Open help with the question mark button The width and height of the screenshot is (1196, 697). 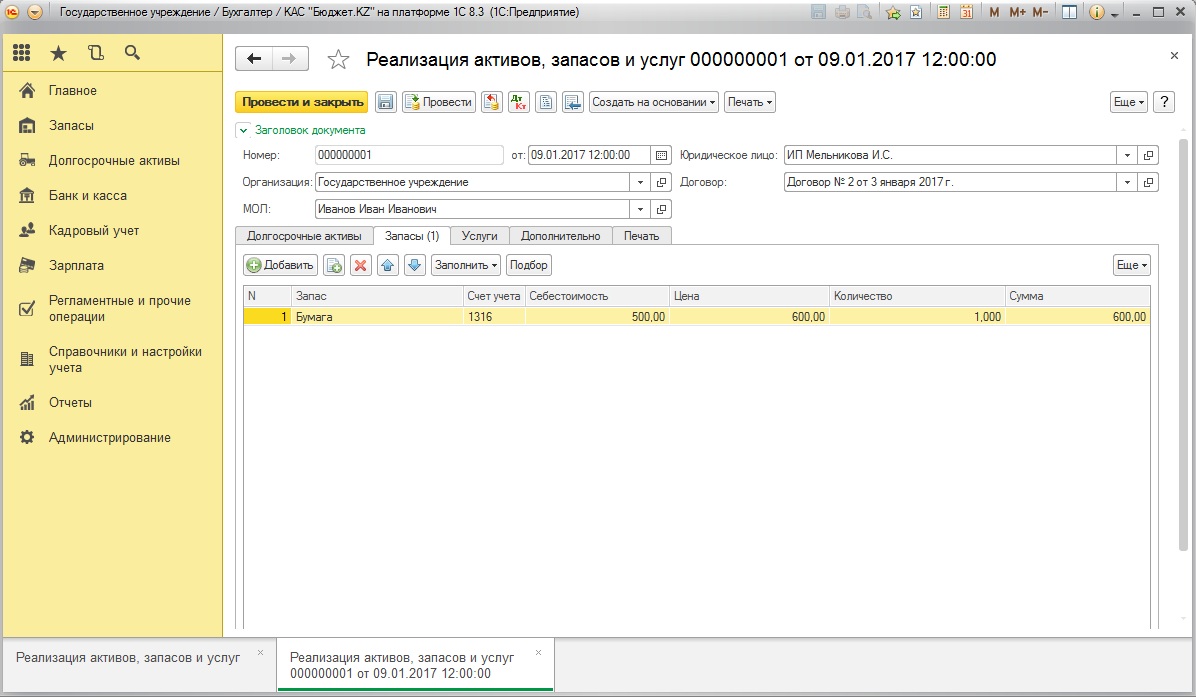coord(1164,102)
